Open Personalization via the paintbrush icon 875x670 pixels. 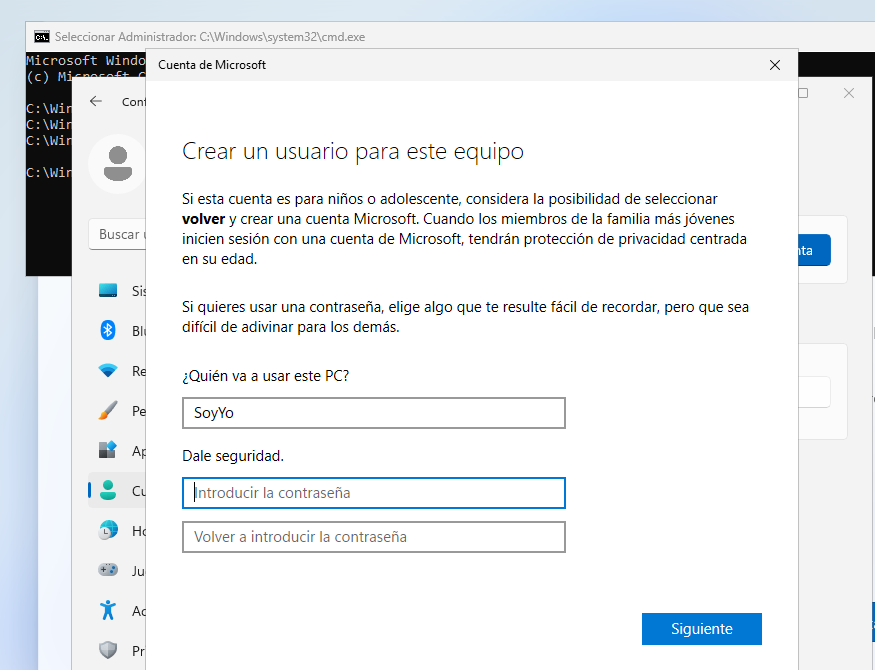tap(108, 411)
